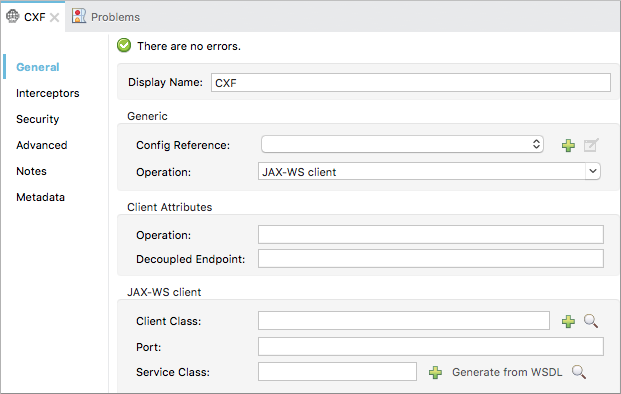Focus the Decoupled Endpoint field

pyautogui.click(x=431, y=258)
